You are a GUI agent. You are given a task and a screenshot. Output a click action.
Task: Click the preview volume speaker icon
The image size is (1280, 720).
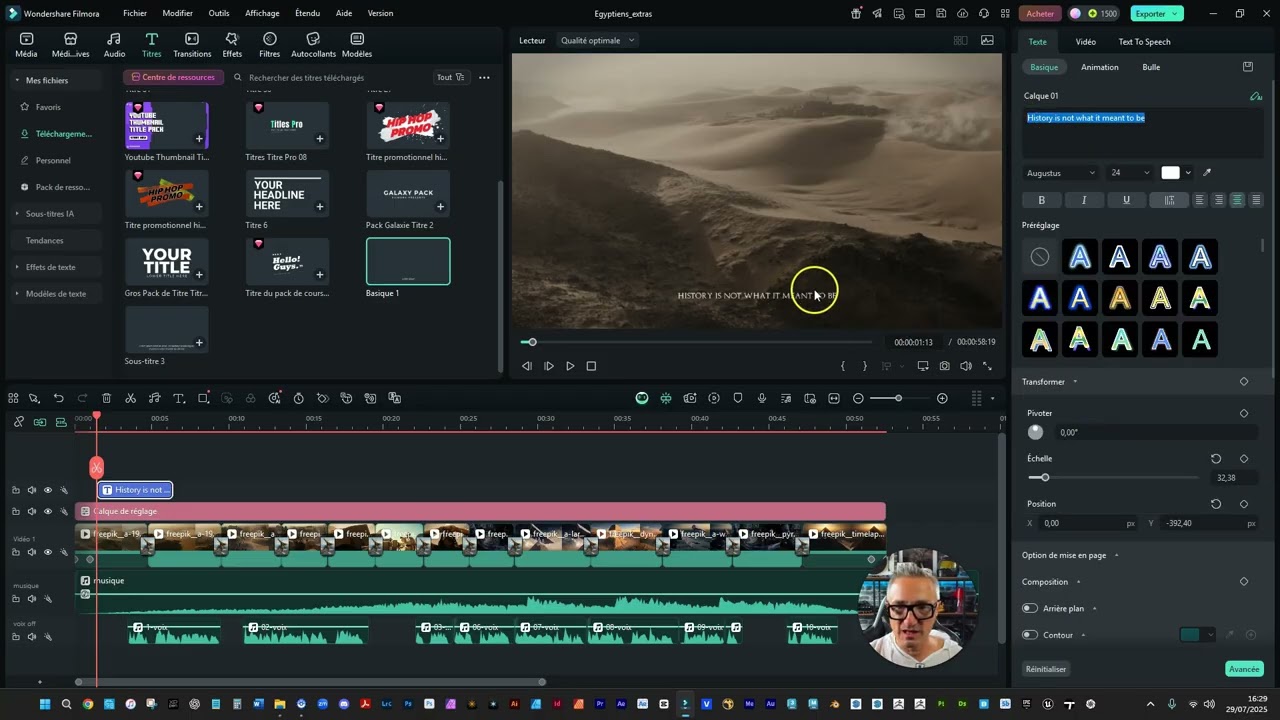coord(966,366)
